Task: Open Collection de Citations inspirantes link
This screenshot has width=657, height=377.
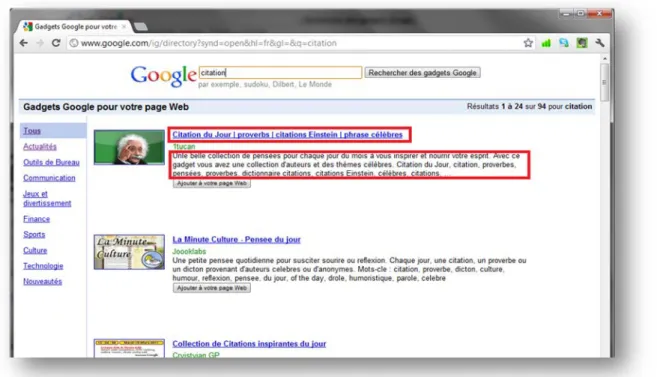Action: 249,344
